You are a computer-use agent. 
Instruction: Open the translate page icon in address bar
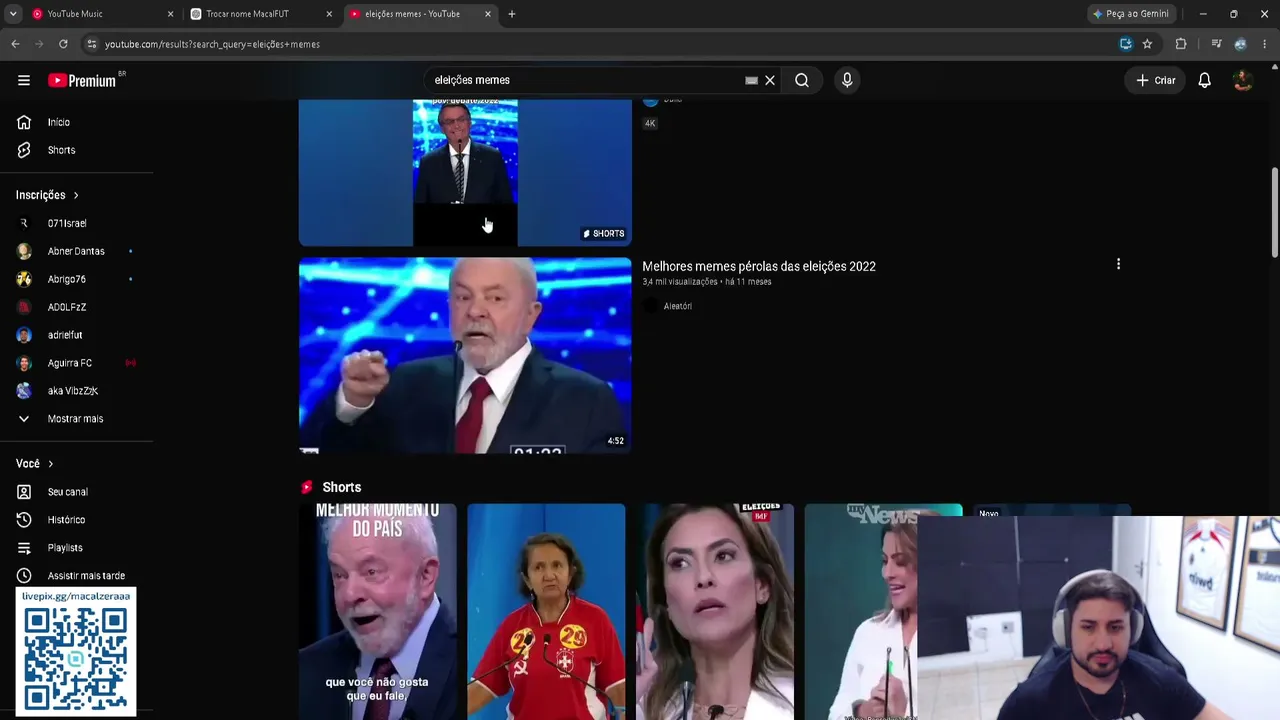click(x=1126, y=44)
